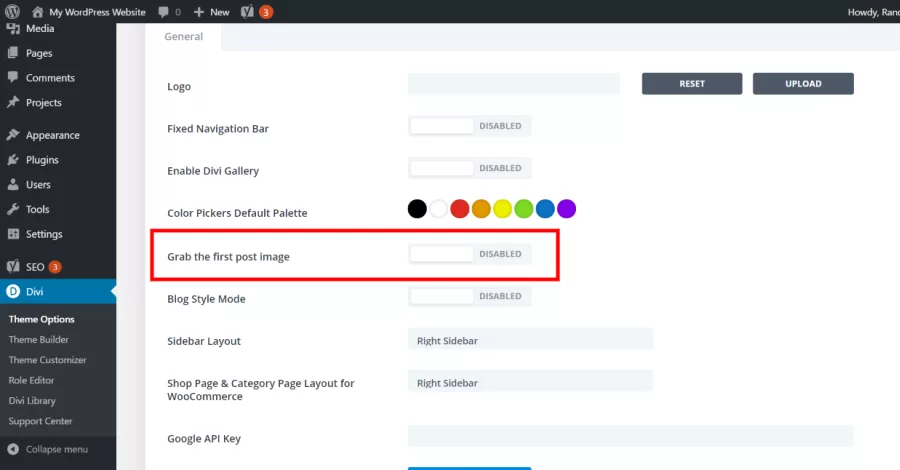Screen dimensions: 900x470
Task: Open the Projects menu label
Action: click(x=44, y=103)
